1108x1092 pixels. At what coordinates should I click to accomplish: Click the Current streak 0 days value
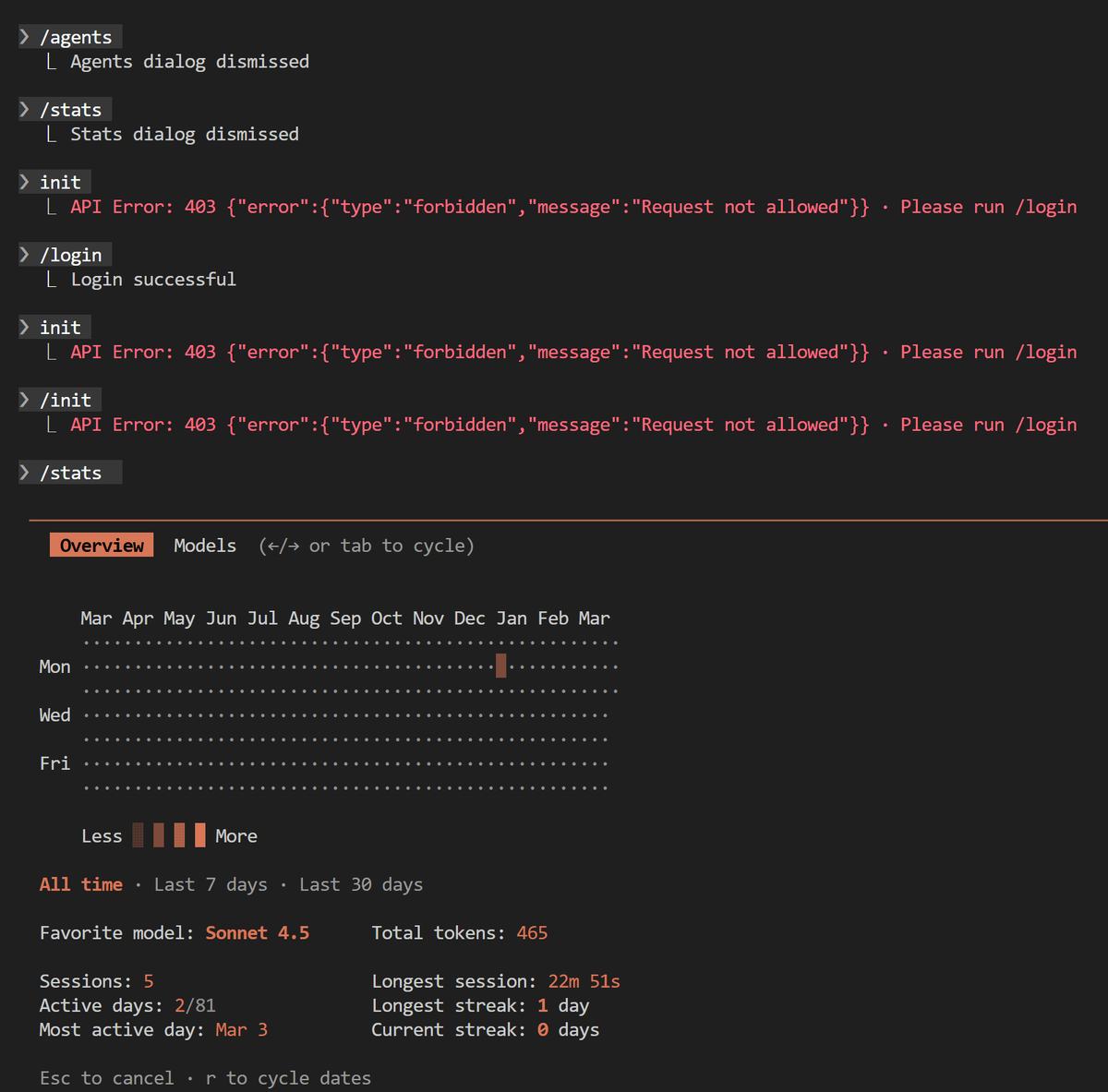coord(569,1029)
